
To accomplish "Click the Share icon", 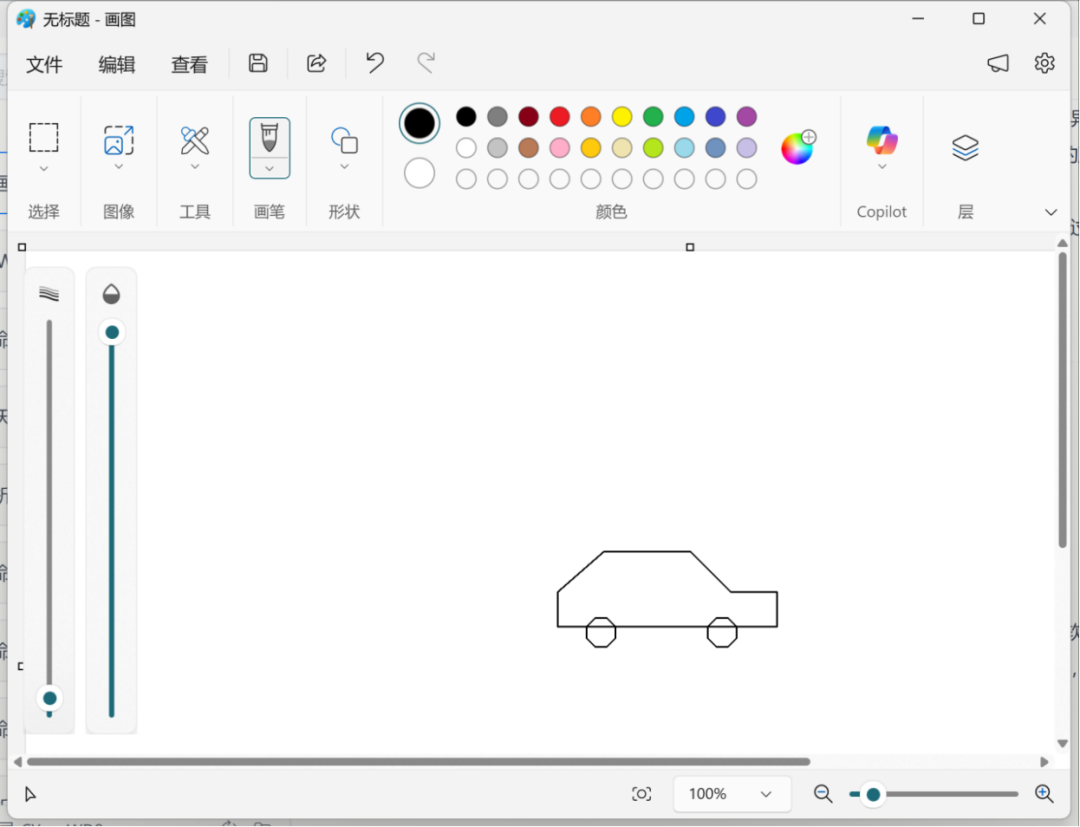I will 316,63.
